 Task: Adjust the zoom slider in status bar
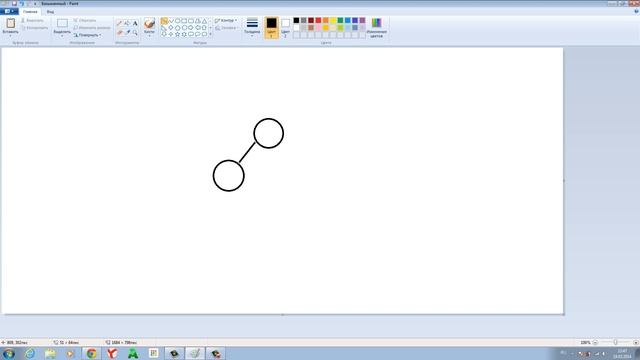[616, 342]
